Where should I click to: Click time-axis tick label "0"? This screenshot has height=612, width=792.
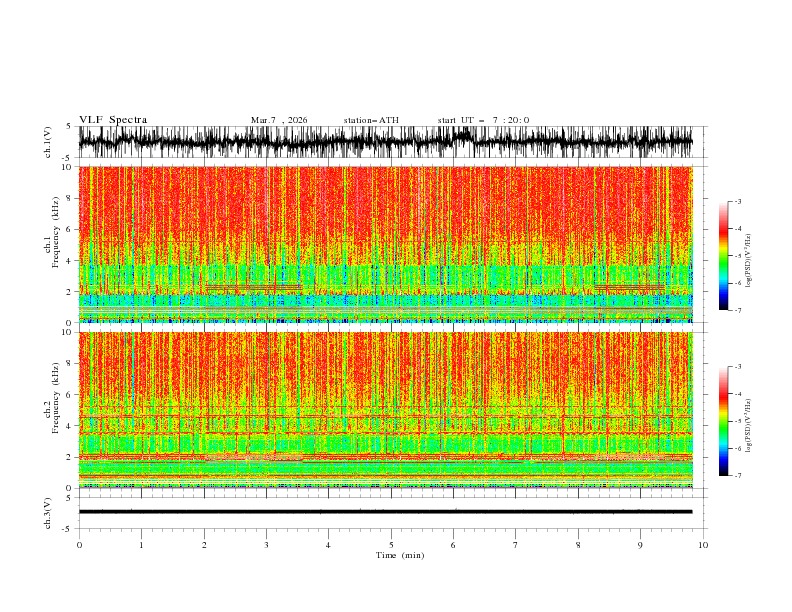pyautogui.click(x=79, y=545)
